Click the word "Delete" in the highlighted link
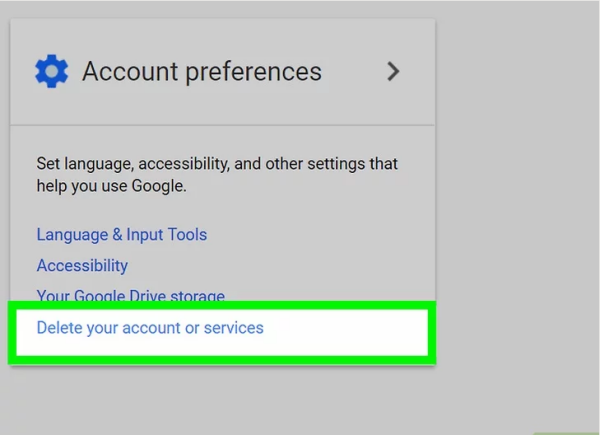Image resolution: width=600 pixels, height=435 pixels. coord(59,328)
